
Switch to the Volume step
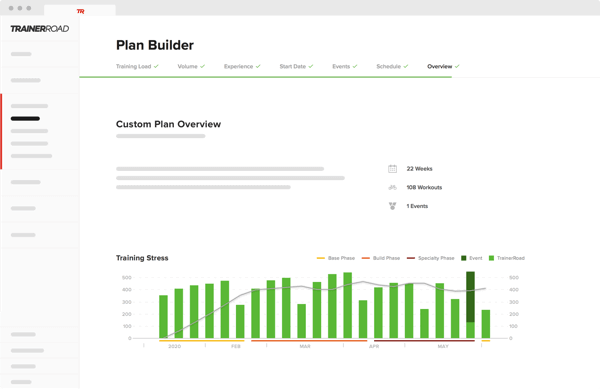coord(188,67)
